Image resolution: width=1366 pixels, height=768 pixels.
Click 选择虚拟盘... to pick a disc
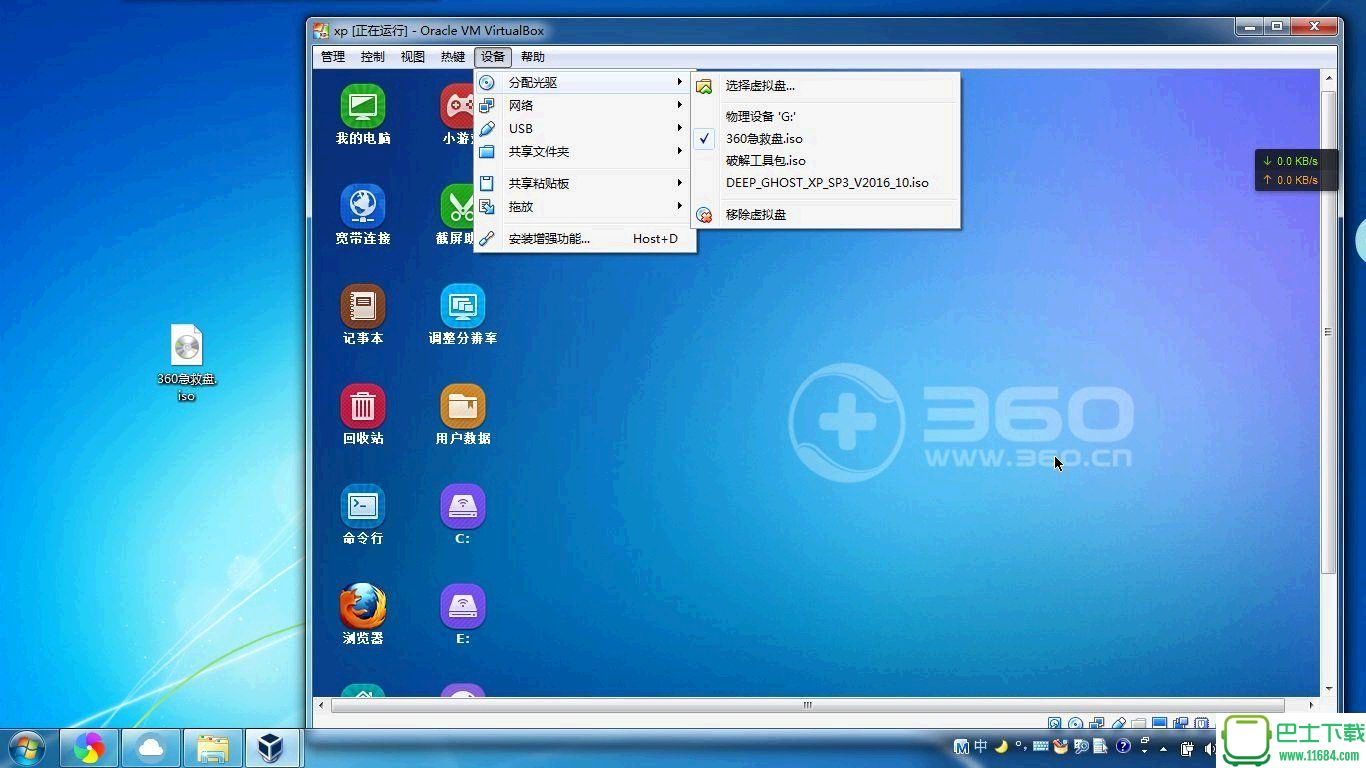[x=826, y=85]
